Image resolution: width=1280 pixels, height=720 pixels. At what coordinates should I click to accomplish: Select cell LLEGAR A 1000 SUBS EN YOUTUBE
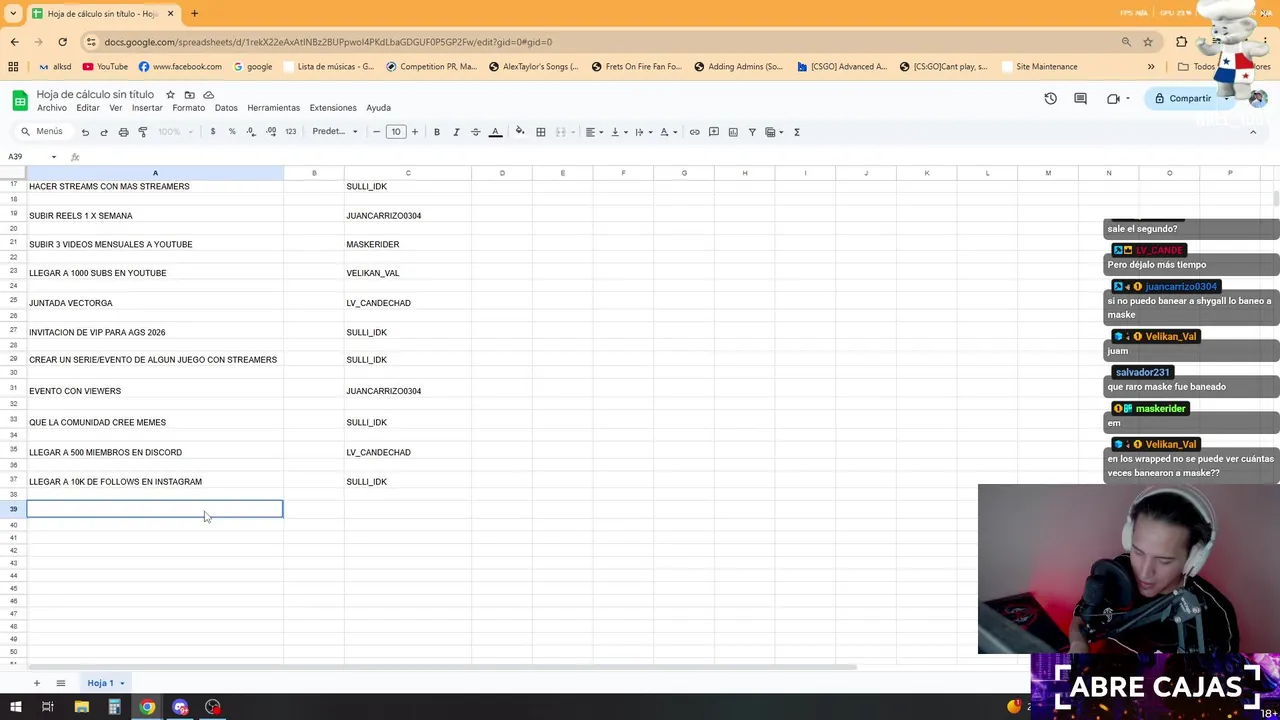point(155,273)
